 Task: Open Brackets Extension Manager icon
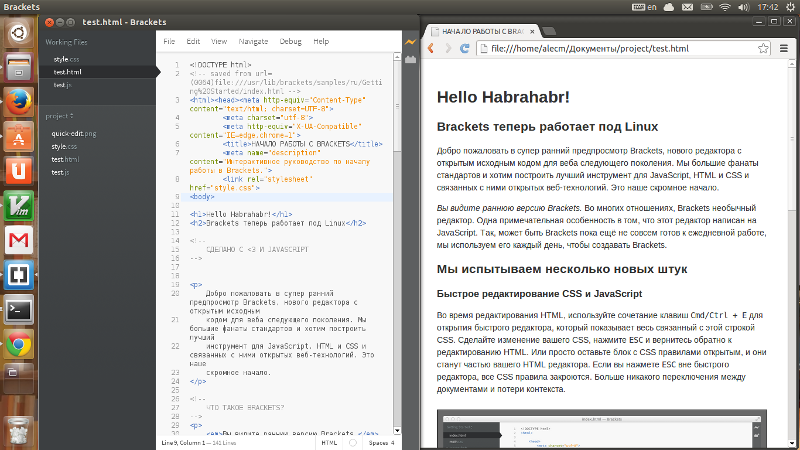click(410, 60)
